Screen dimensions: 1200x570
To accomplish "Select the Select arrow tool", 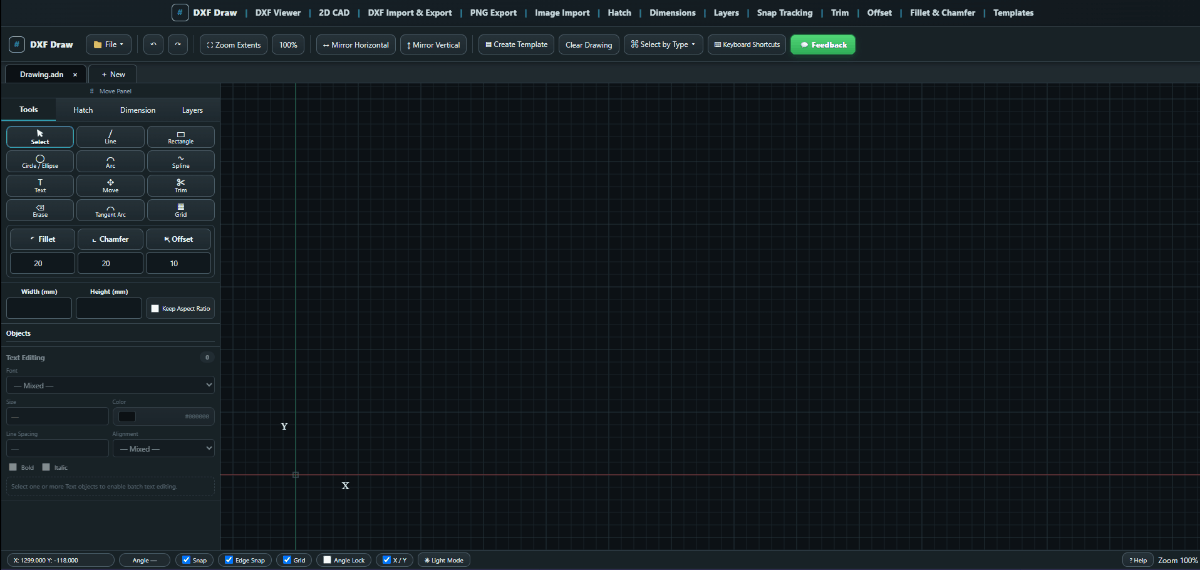I will (40, 137).
